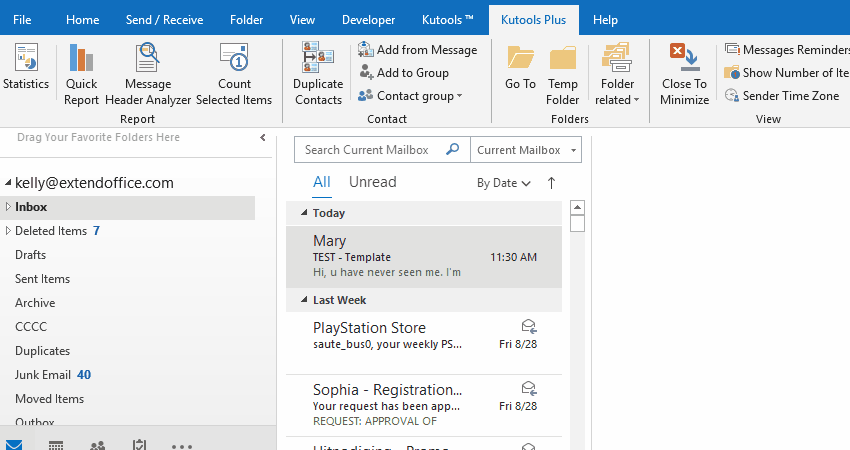Toggle Messages Reminder option

pos(787,49)
